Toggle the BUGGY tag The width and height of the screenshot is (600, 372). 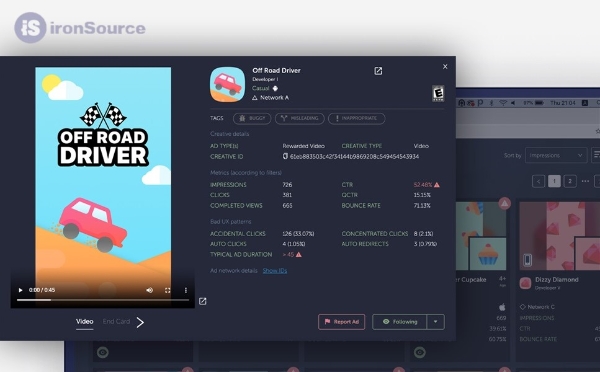(252, 118)
